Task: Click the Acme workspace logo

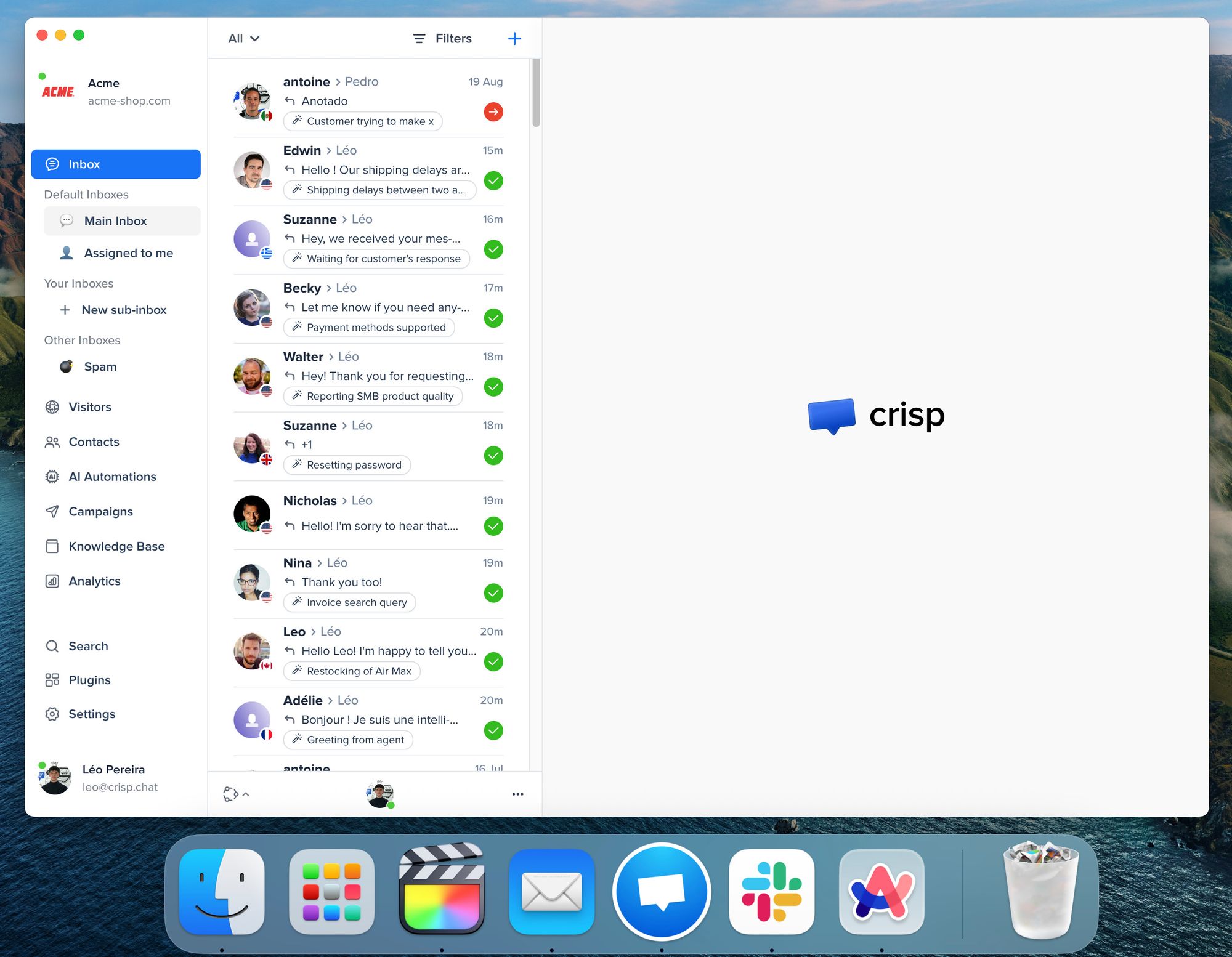Action: point(58,92)
